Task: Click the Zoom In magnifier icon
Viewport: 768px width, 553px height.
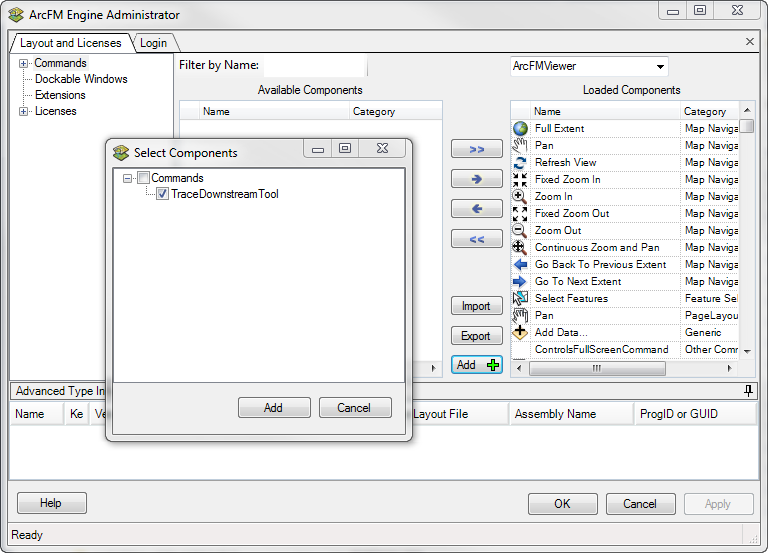Action: (x=520, y=196)
